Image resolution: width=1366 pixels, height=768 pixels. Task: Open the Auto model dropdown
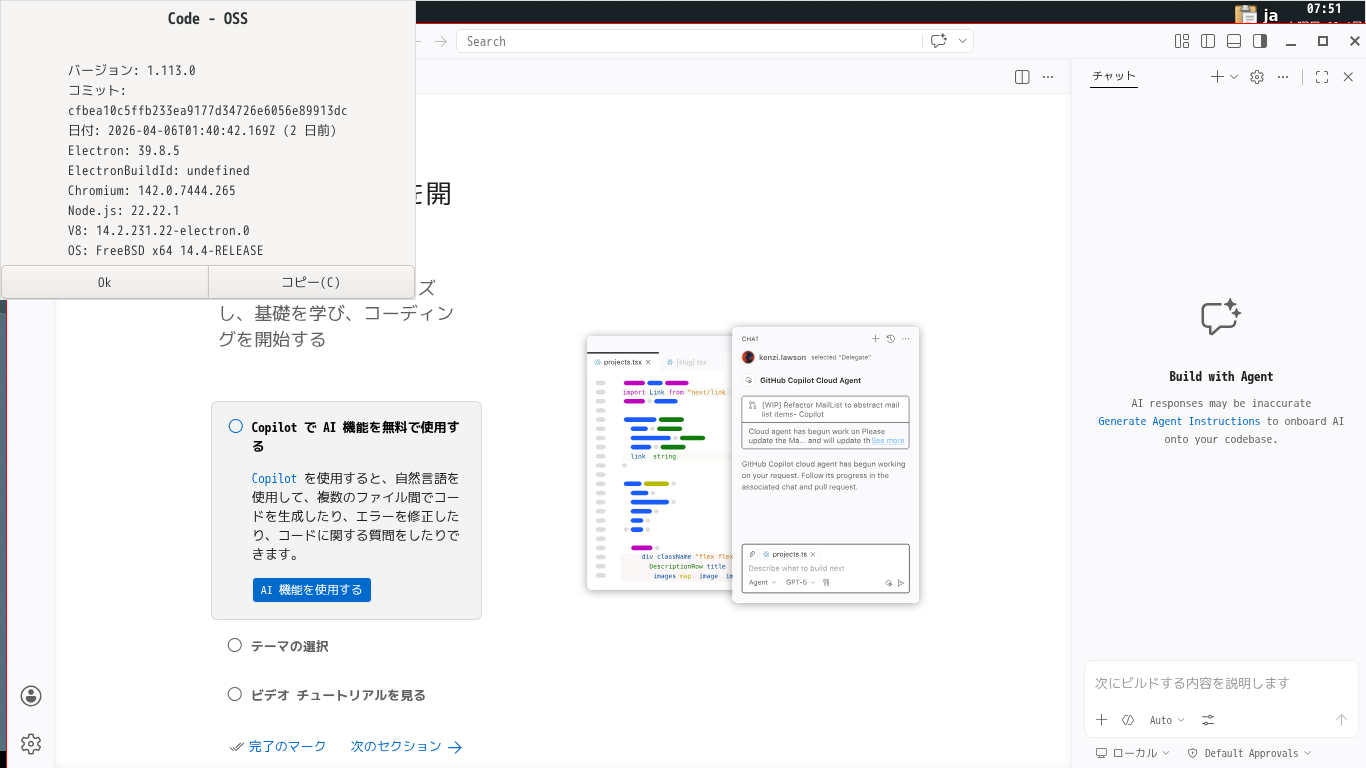tap(1167, 720)
